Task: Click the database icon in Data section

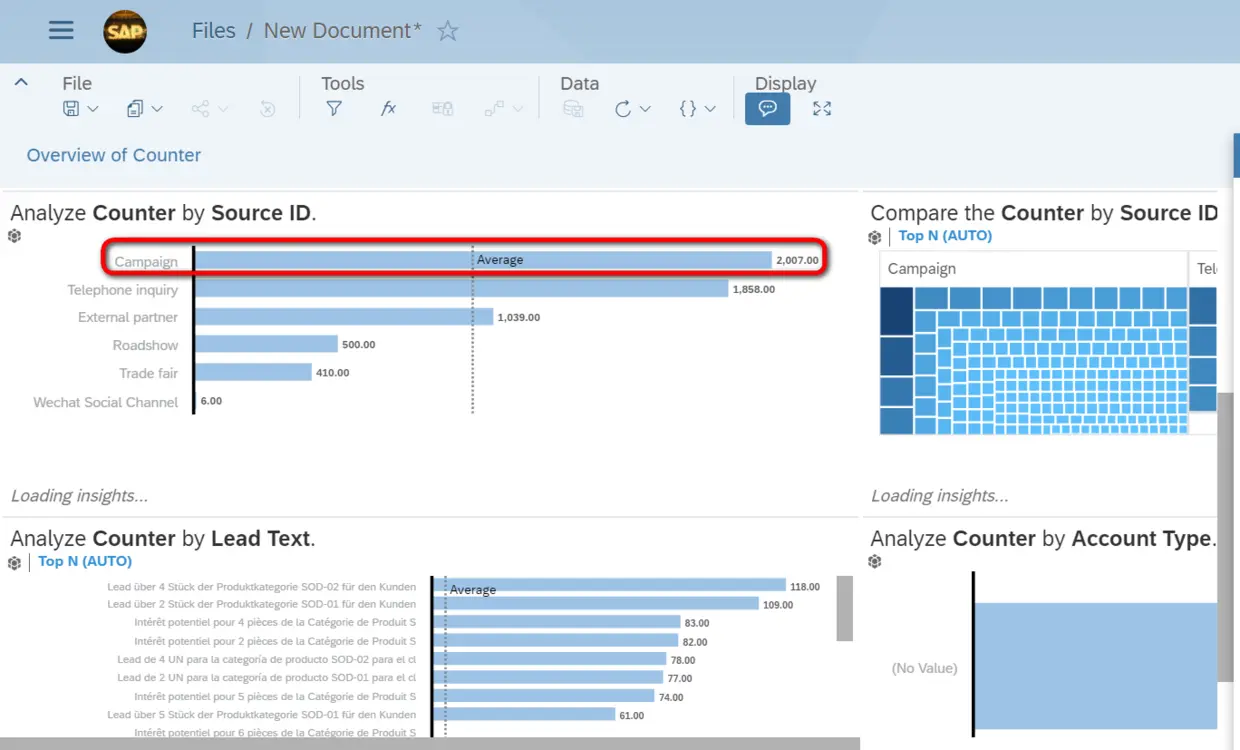Action: tap(573, 109)
